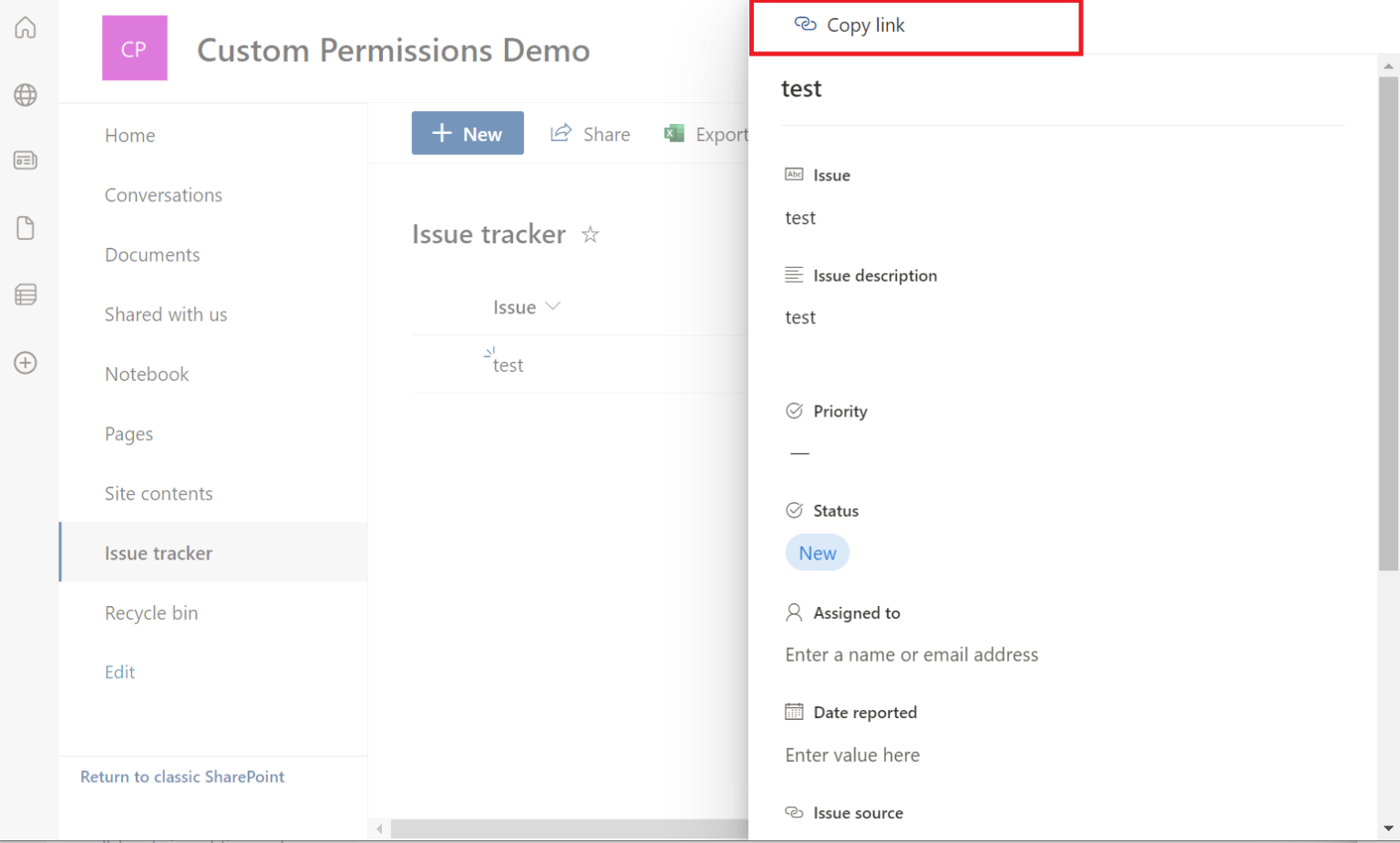The image size is (1400, 843).
Task: Click the Copy link chain icon
Action: tap(805, 24)
